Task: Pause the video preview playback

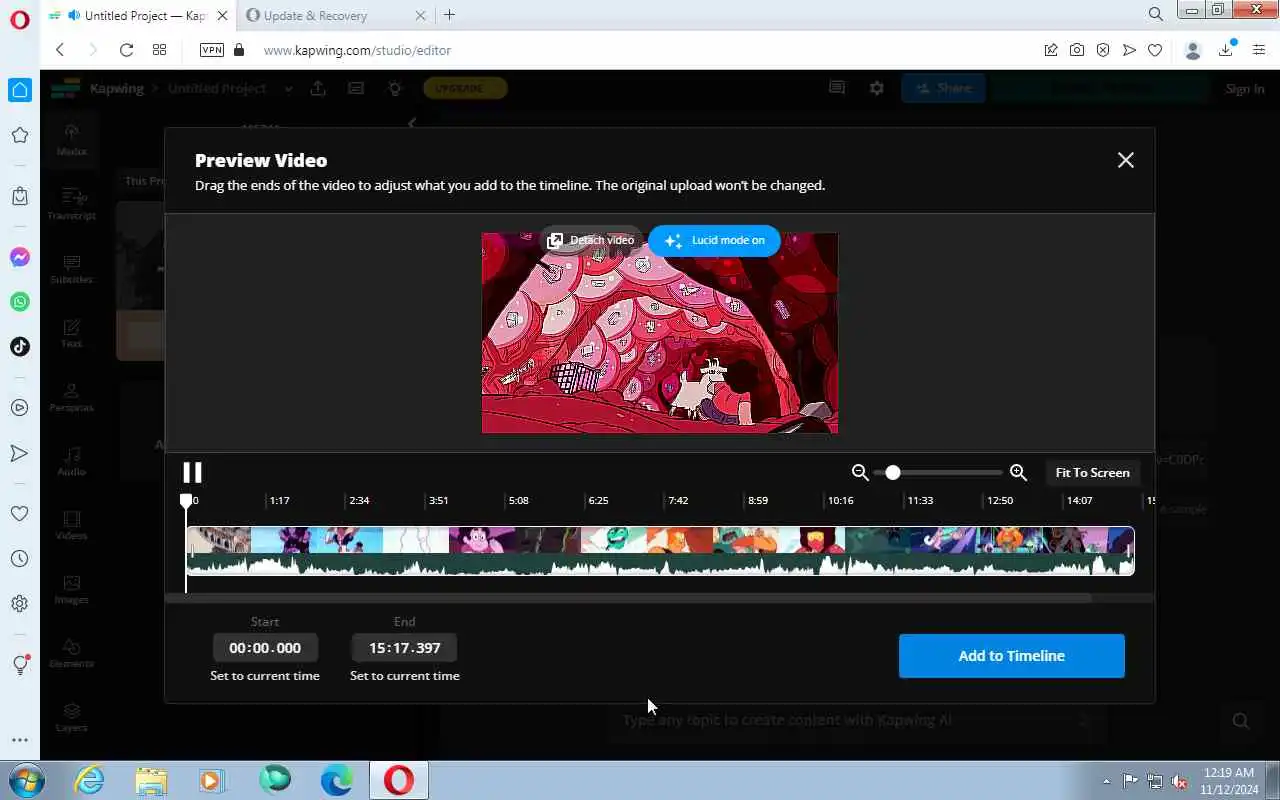Action: [192, 472]
